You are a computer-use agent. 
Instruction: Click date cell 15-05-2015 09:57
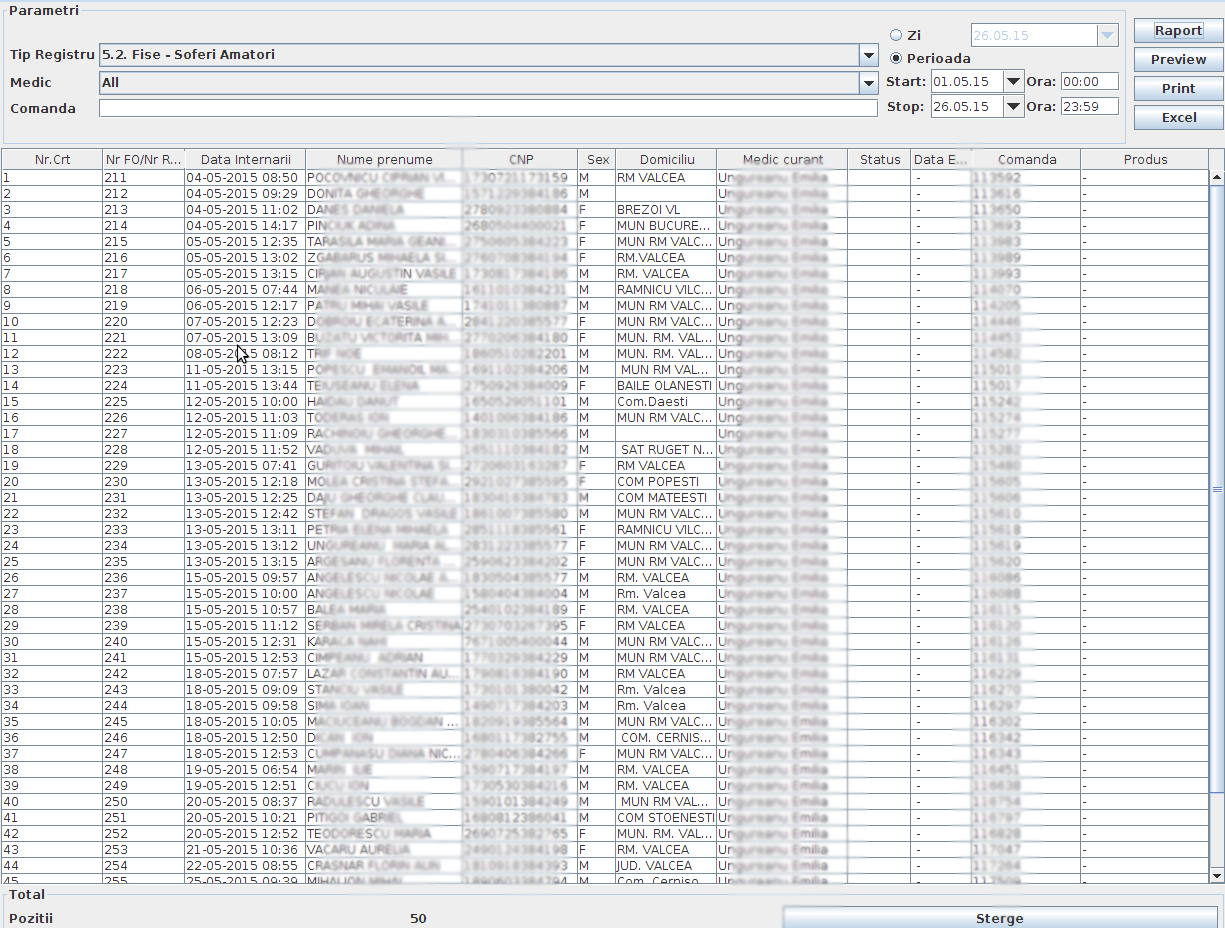point(245,577)
